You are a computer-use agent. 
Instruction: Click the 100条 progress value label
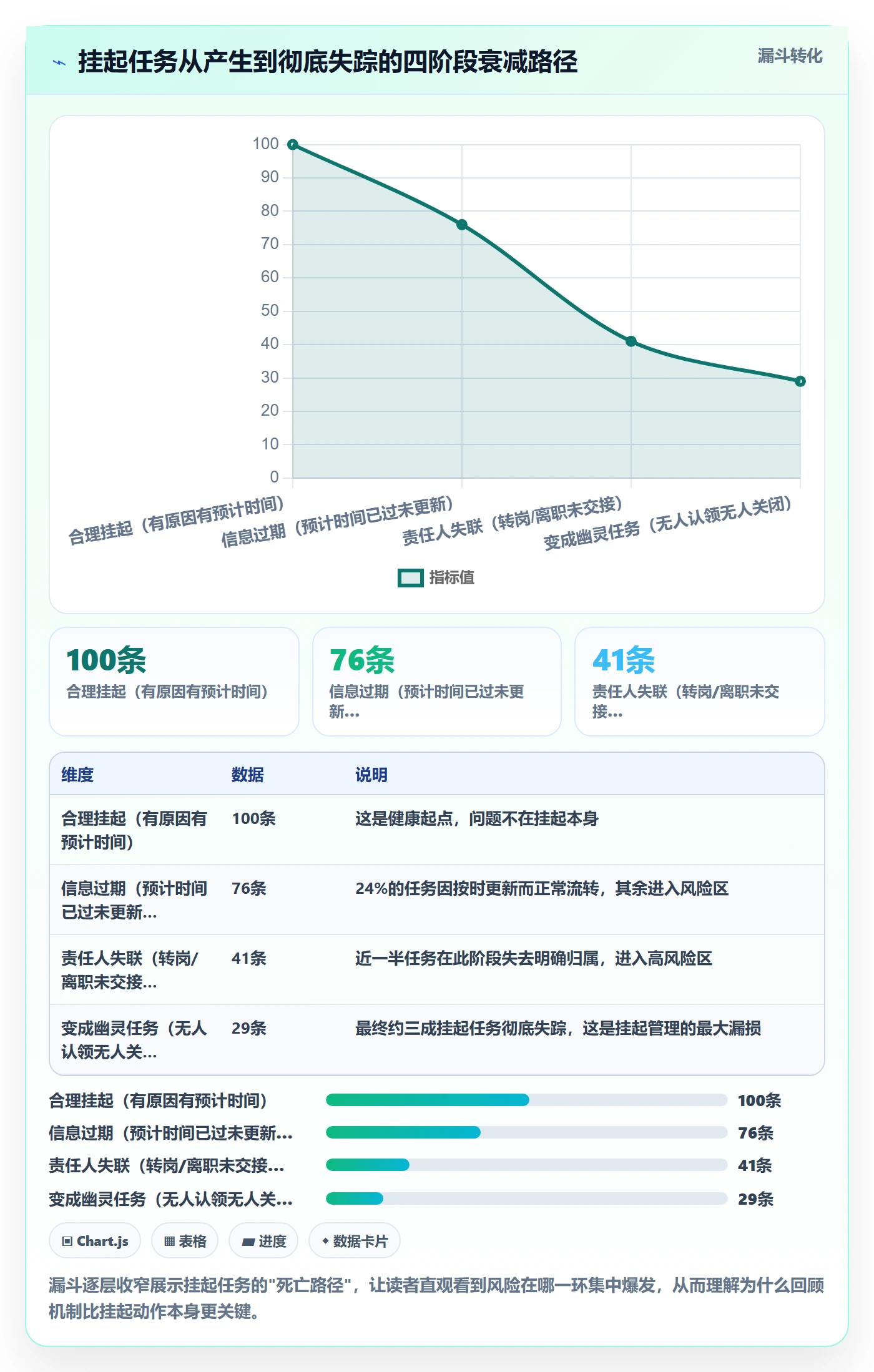coord(759,1100)
